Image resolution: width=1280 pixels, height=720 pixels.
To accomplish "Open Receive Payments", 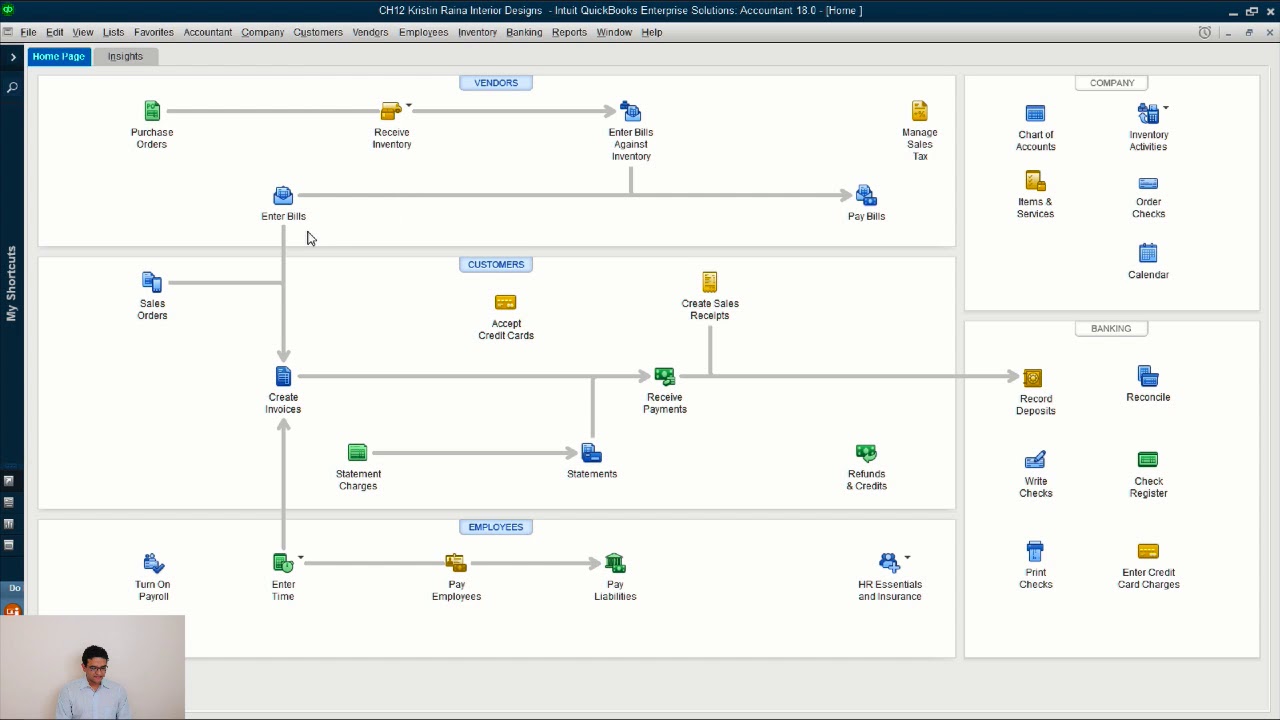I will point(664,376).
